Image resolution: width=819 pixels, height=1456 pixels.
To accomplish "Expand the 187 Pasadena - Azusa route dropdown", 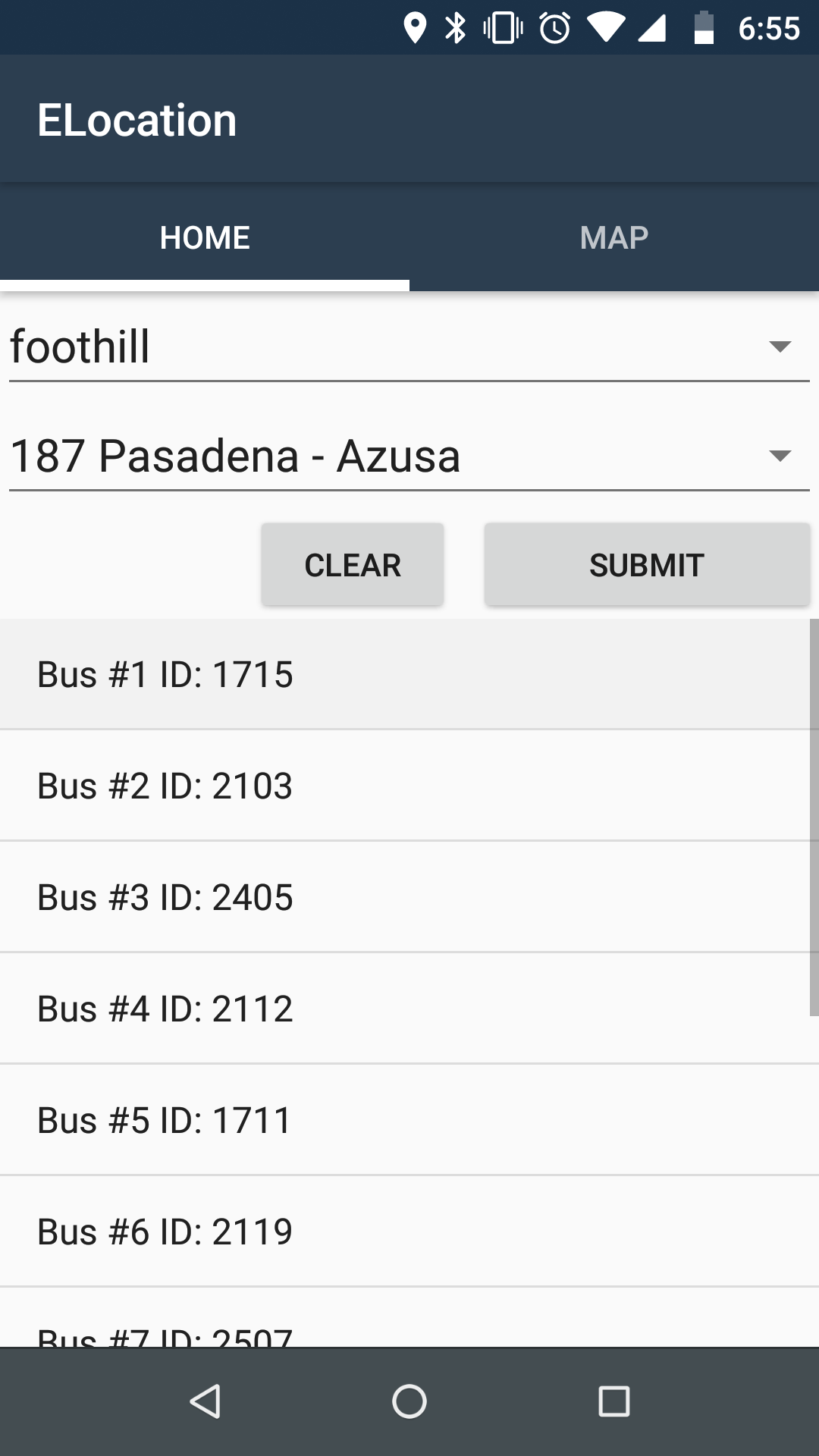I will [409, 457].
